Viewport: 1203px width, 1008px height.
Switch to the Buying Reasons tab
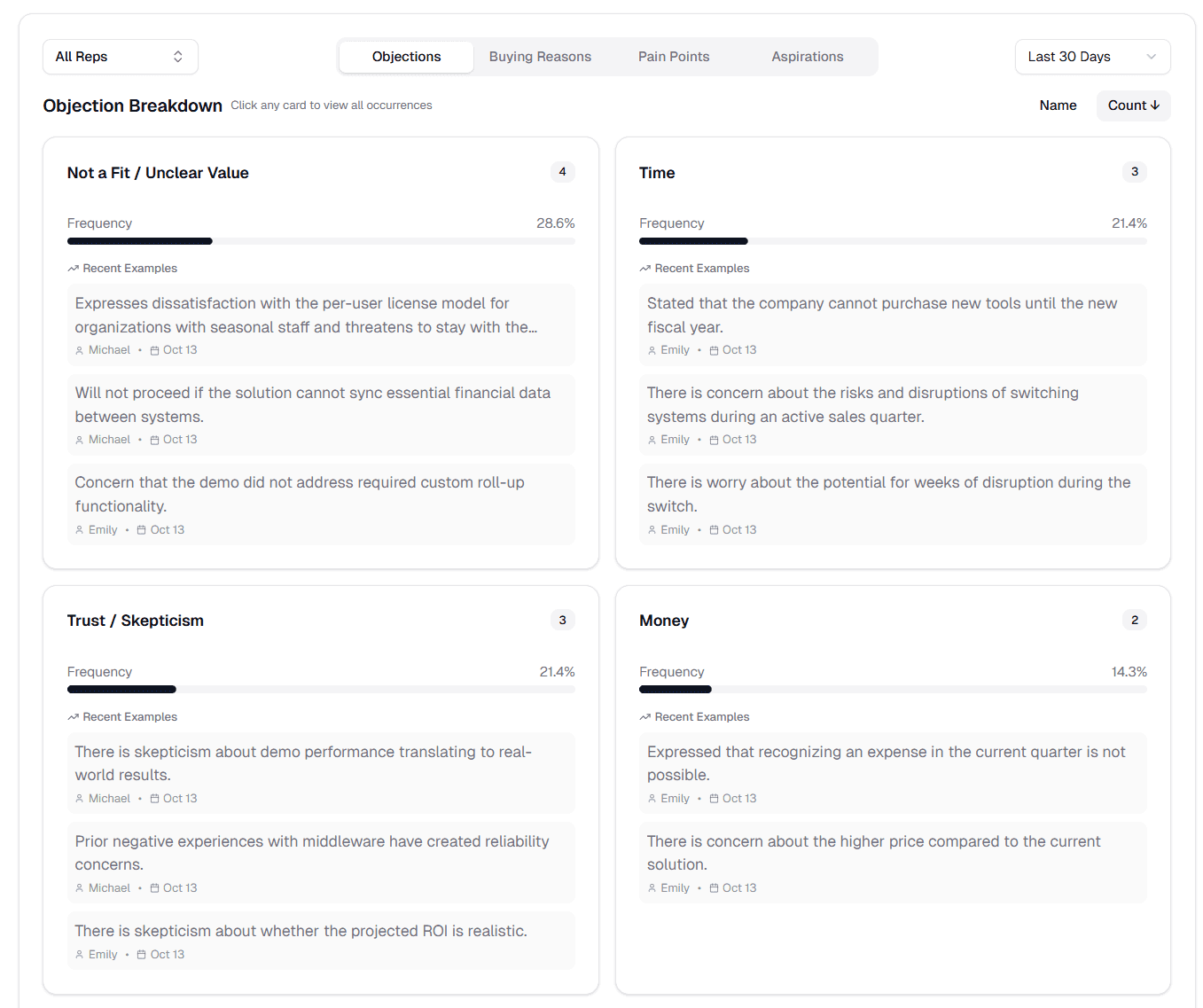540,57
